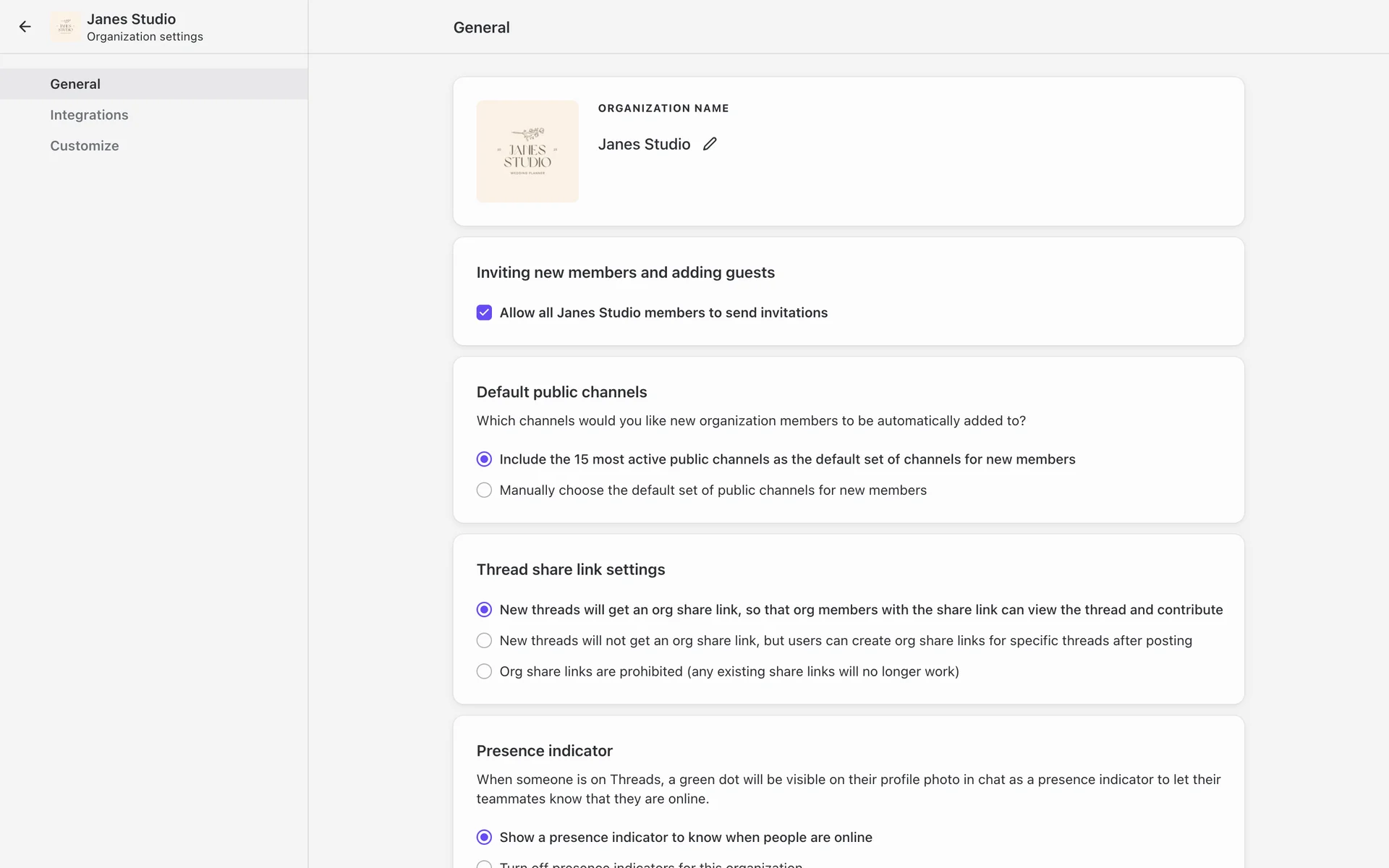Click the large Janes Studio logo image

pyautogui.click(x=527, y=151)
